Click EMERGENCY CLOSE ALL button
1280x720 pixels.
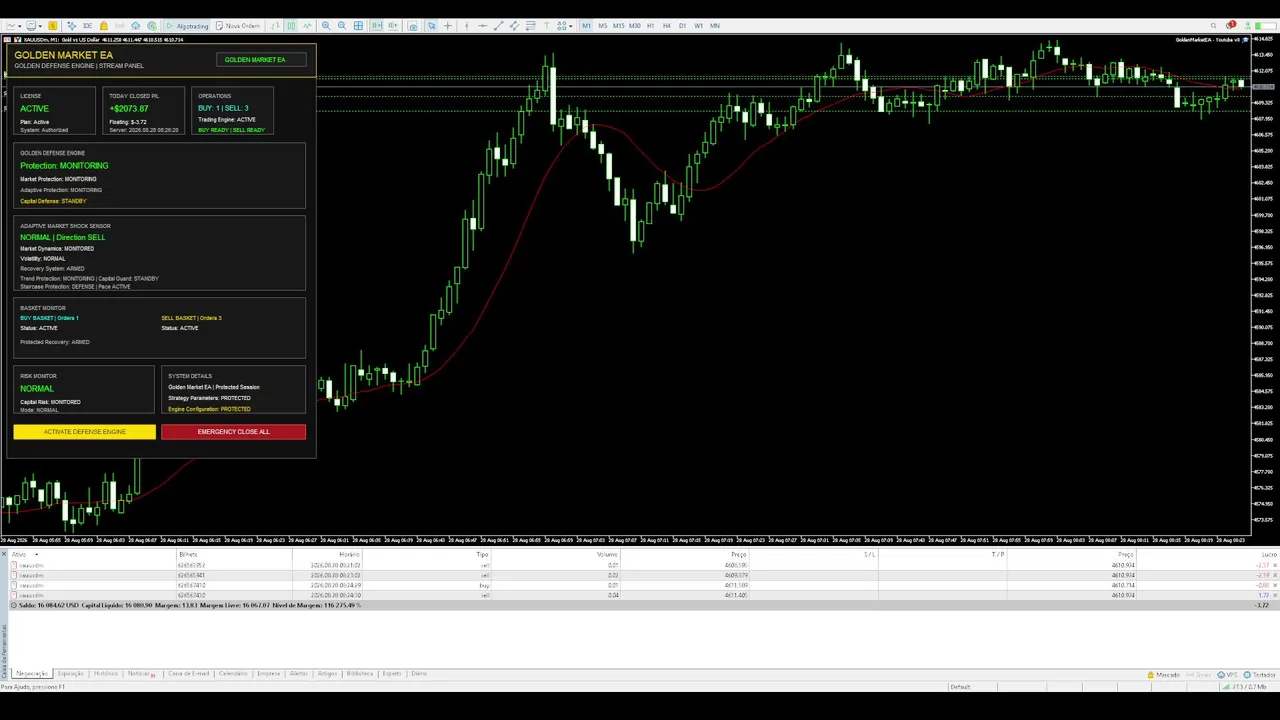pyautogui.click(x=233, y=432)
